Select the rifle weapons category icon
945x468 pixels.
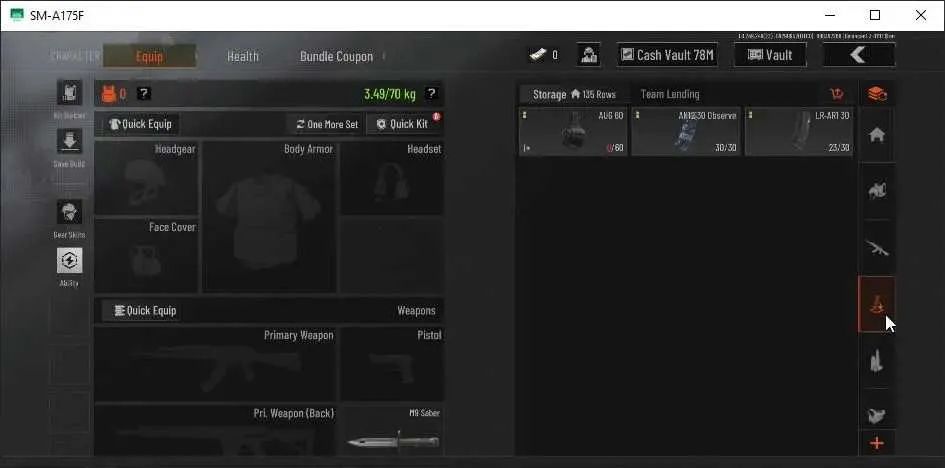click(x=876, y=247)
